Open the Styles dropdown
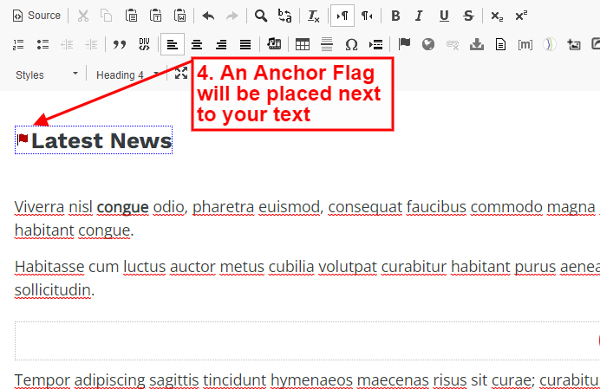Viewport: 600px width, 389px height. point(46,75)
